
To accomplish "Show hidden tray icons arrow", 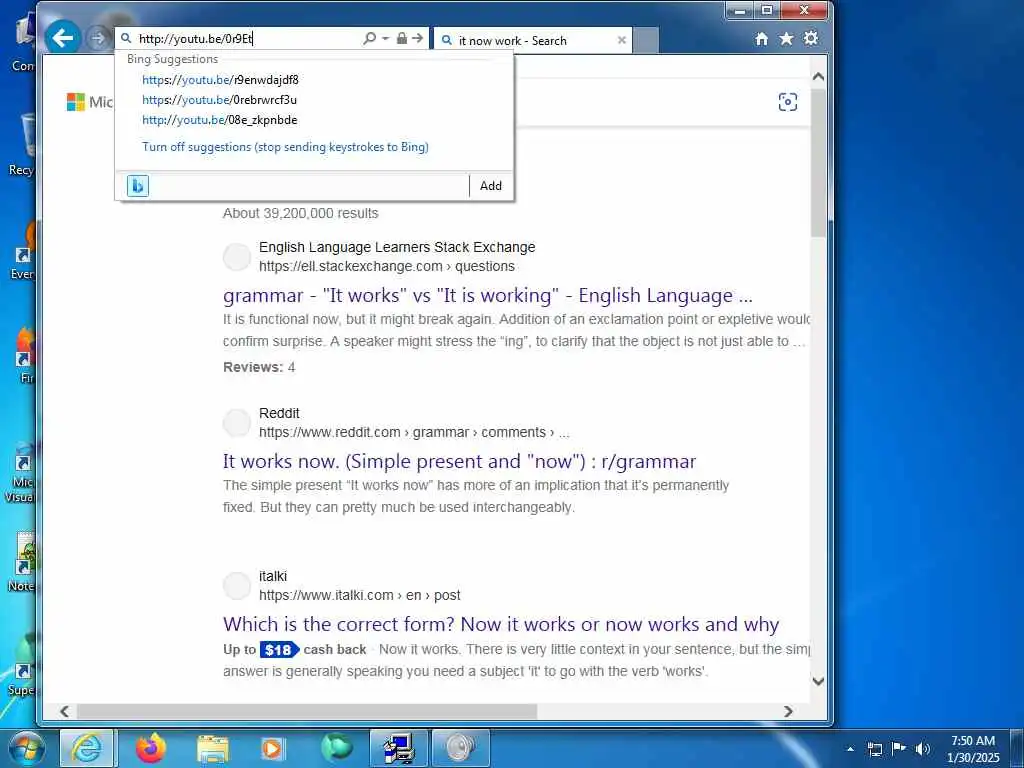I will click(850, 749).
